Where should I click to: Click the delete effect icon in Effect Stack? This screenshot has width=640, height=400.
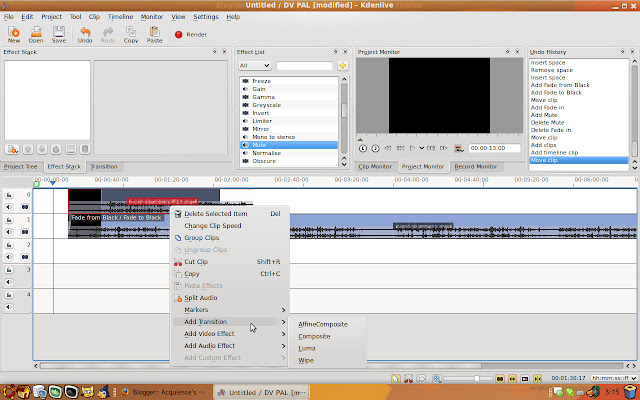pos(85,149)
